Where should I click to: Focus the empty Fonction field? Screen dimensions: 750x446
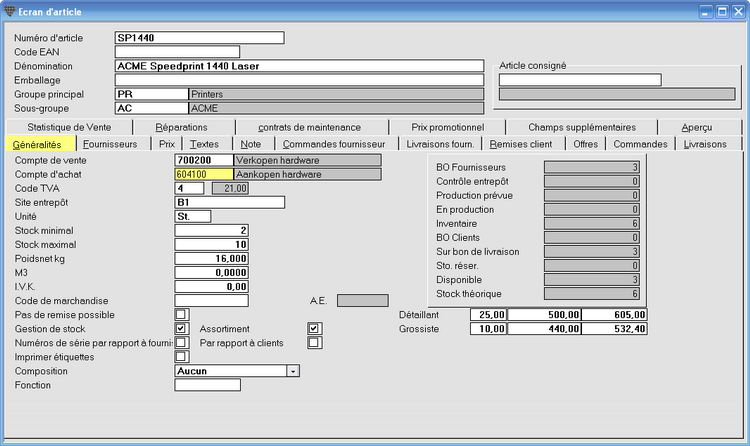point(208,385)
